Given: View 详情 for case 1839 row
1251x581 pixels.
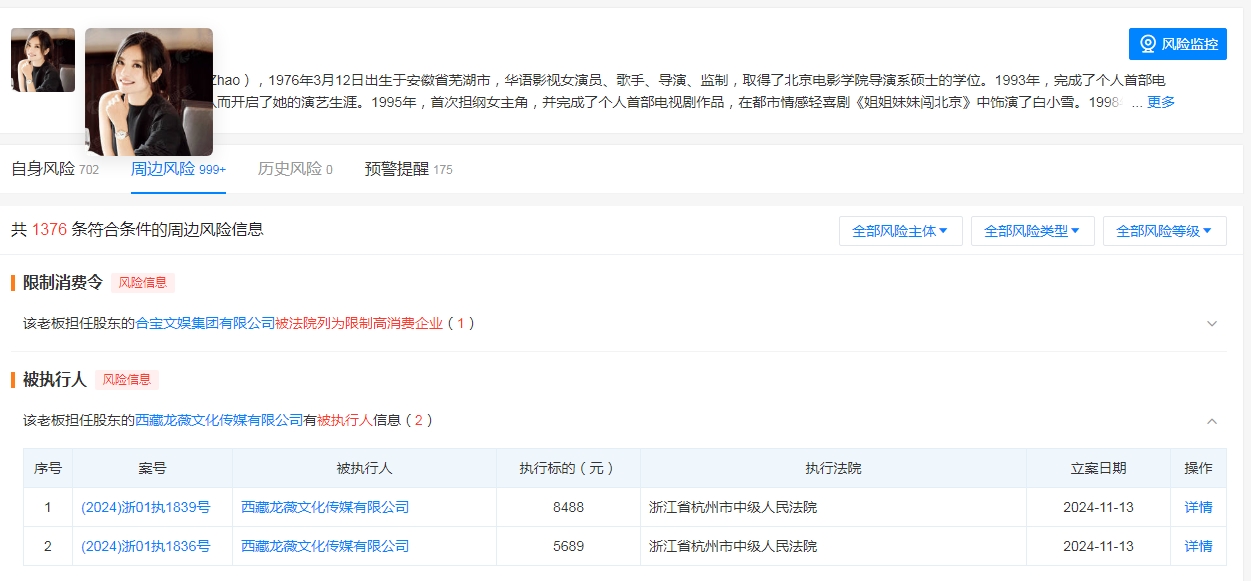Looking at the screenshot, I should point(1198,507).
